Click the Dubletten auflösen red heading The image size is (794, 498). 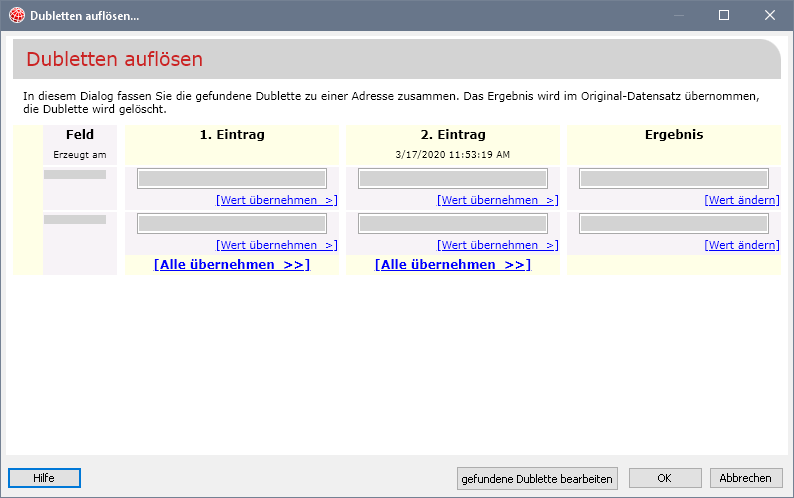click(114, 59)
